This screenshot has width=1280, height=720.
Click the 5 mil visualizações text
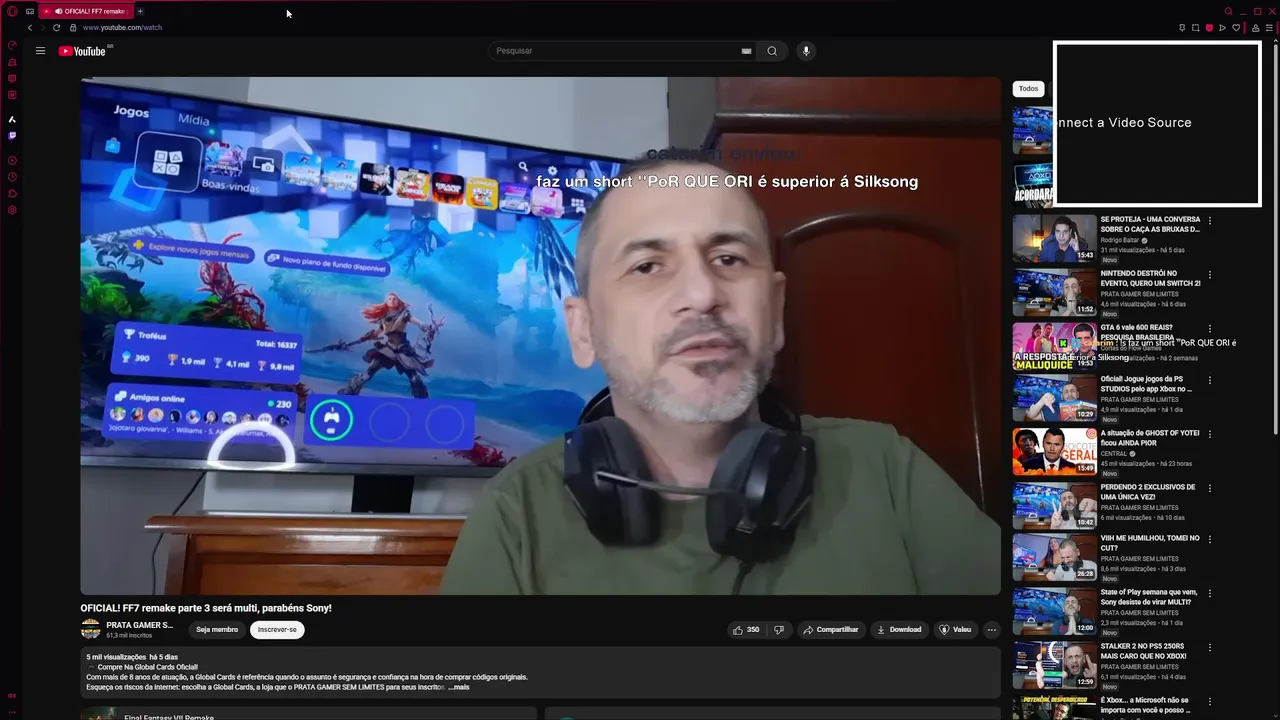(116, 657)
